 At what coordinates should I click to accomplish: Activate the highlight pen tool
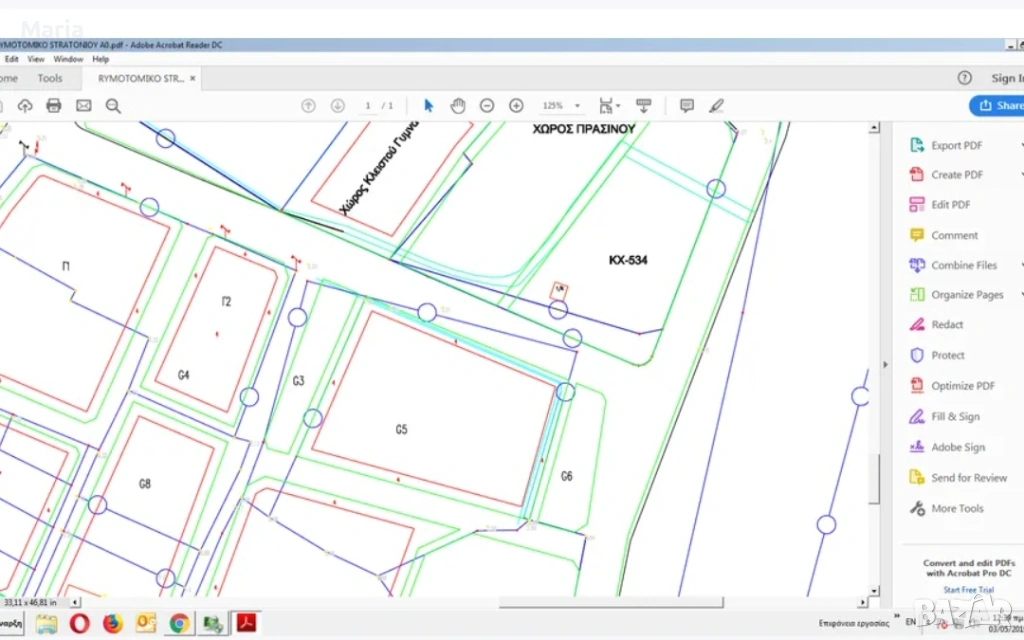pos(716,105)
